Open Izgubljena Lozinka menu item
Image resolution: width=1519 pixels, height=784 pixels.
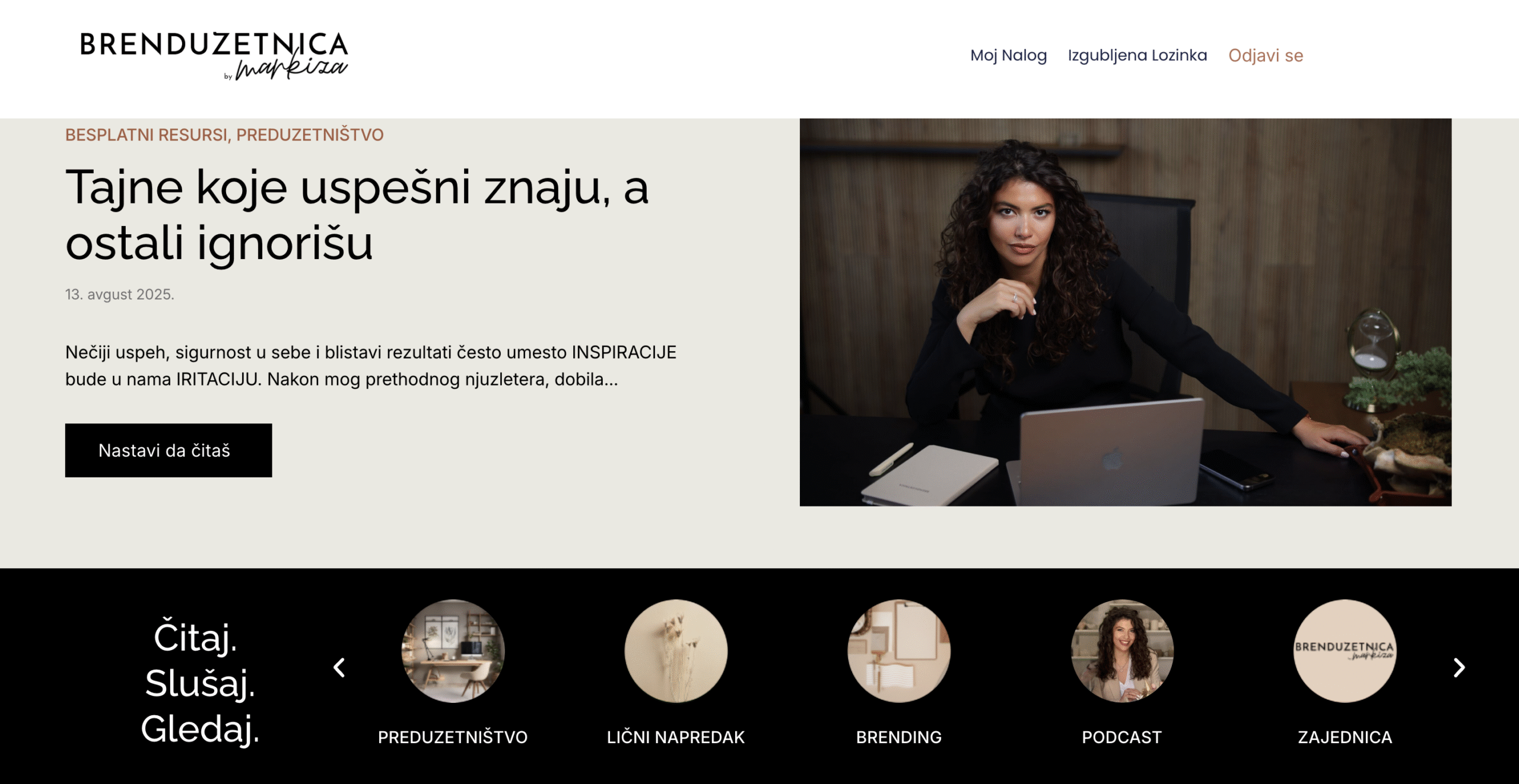(x=1137, y=56)
